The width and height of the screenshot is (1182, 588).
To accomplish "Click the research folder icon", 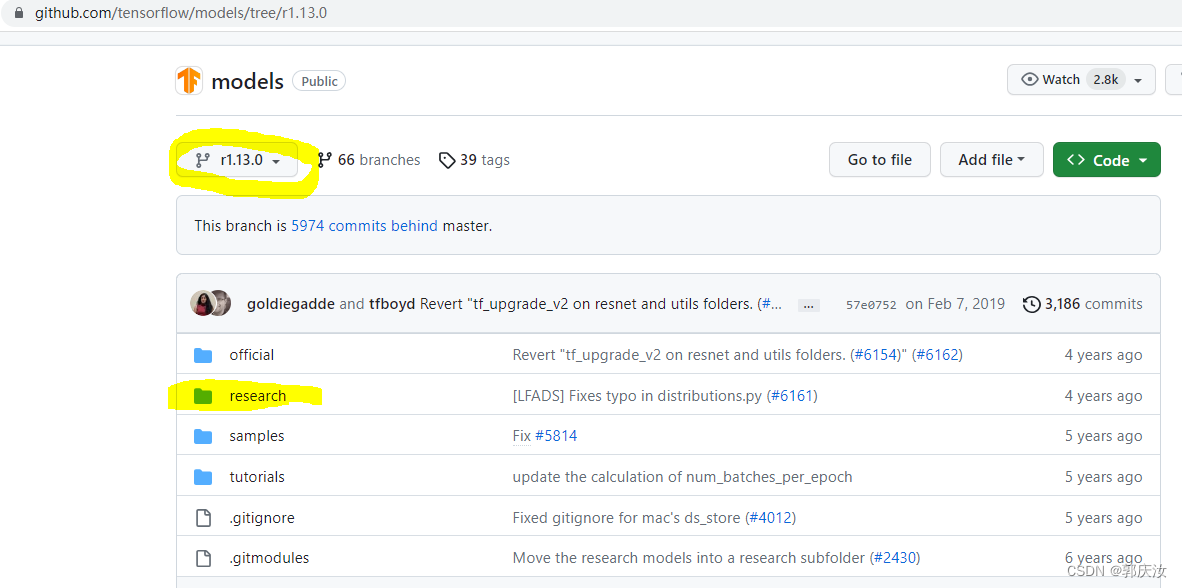I will point(203,396).
